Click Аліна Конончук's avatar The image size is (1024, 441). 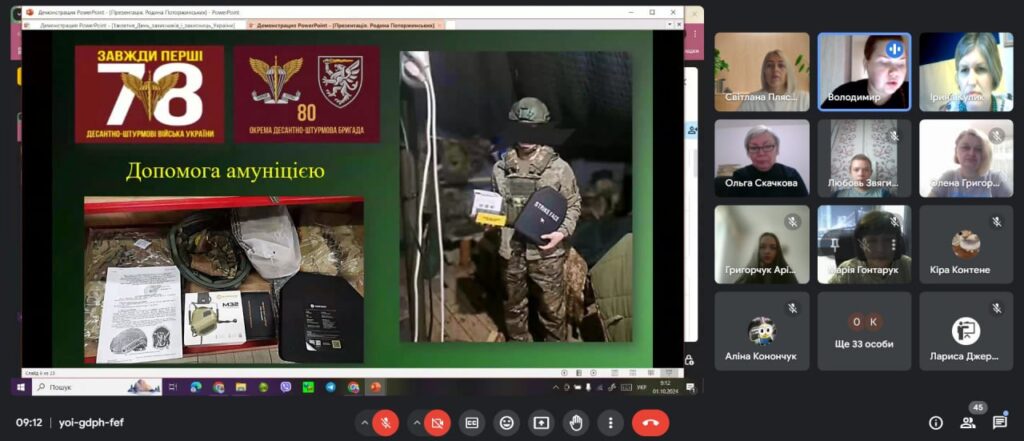pyautogui.click(x=761, y=331)
